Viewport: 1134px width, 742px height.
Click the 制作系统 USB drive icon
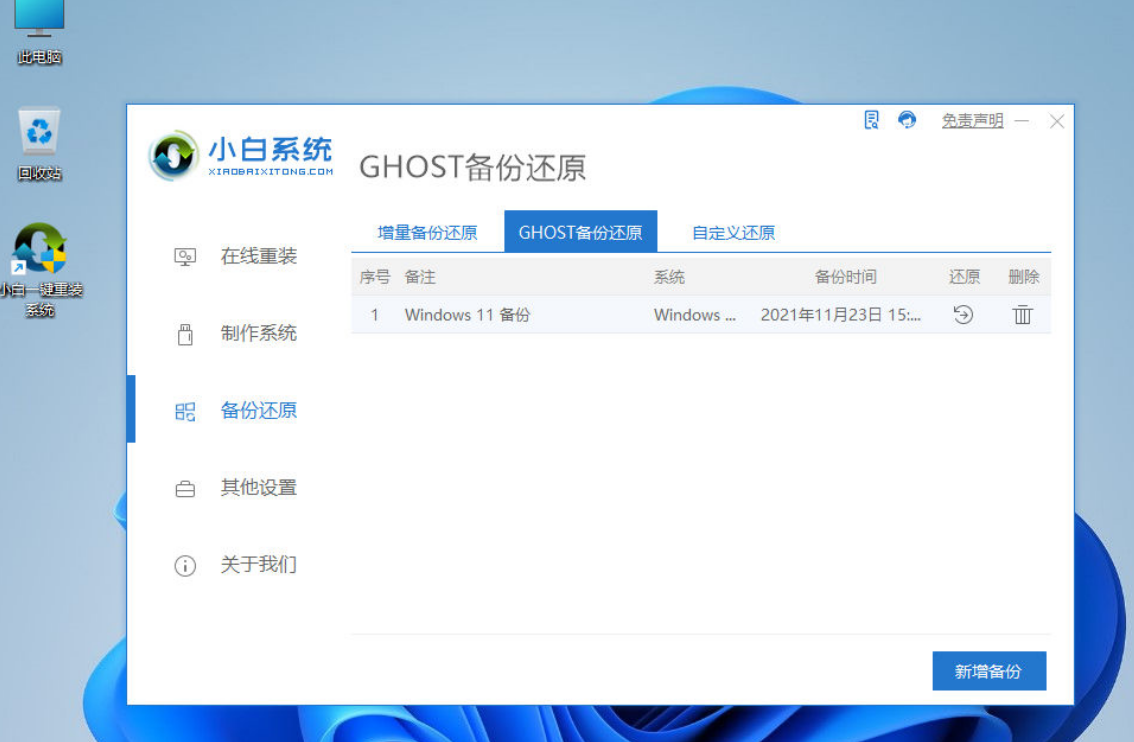point(185,334)
